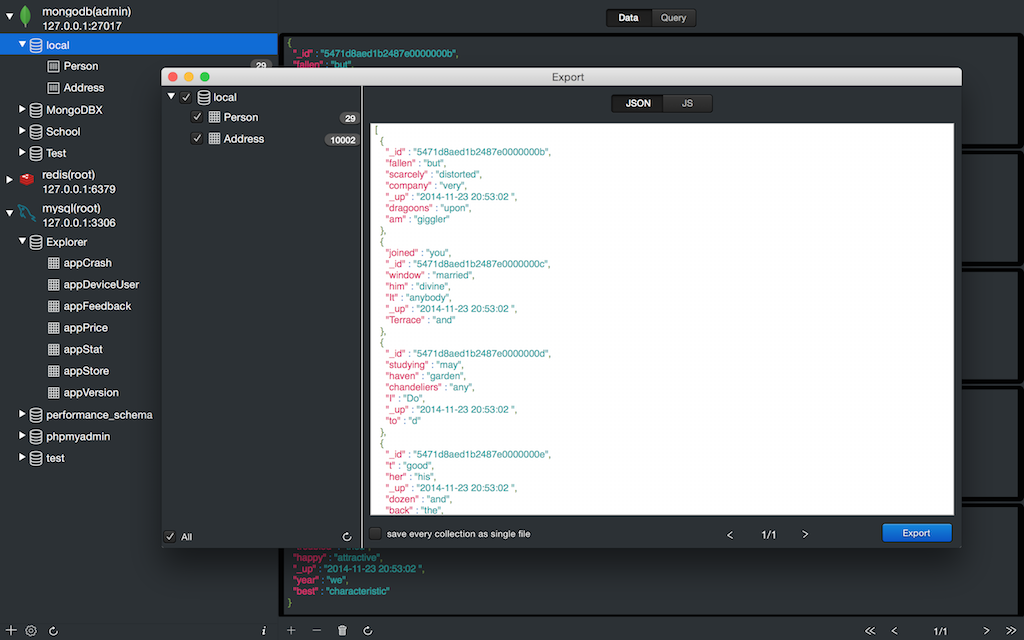Toggle the All checkbox in Export dialog
1024x640 pixels.
pos(170,537)
